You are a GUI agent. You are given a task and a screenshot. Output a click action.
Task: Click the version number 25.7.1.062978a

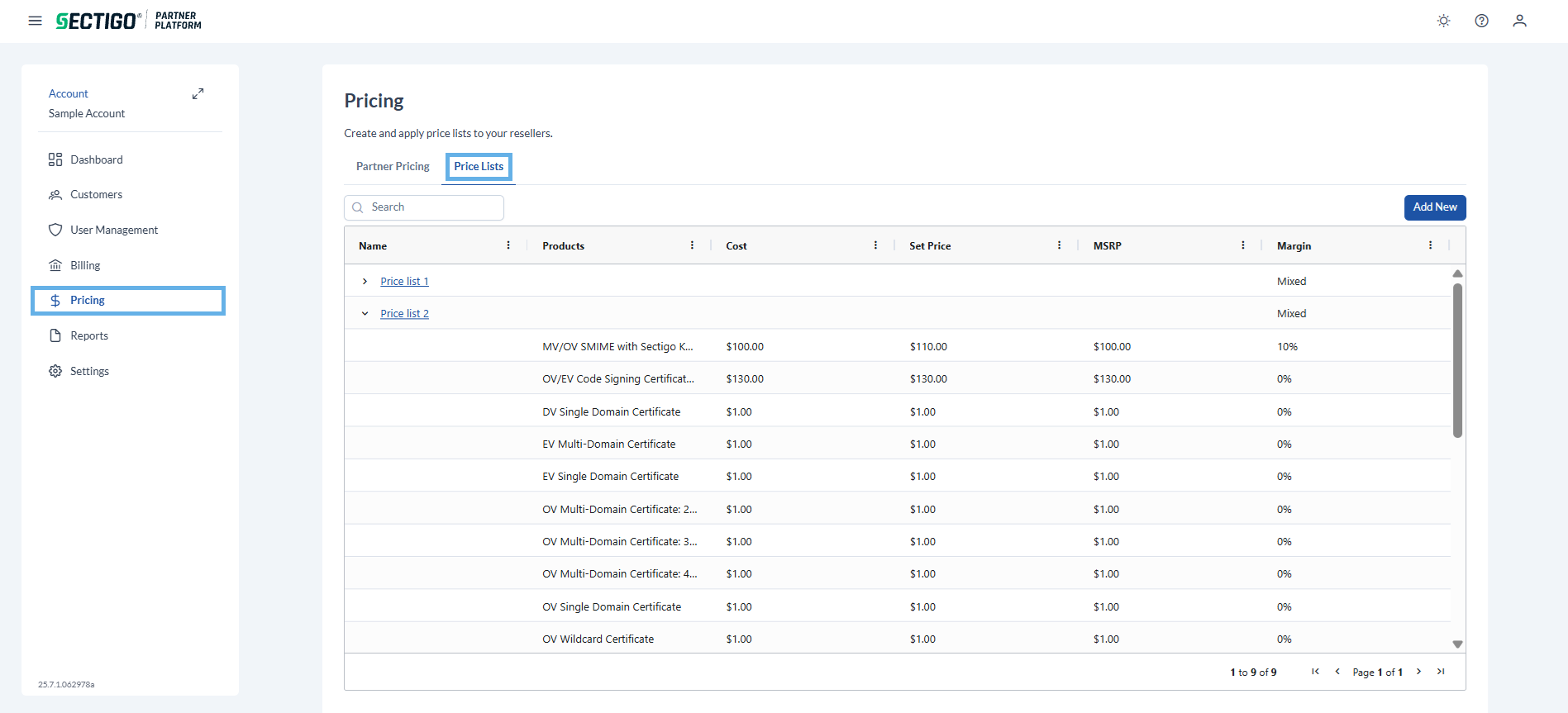[66, 685]
